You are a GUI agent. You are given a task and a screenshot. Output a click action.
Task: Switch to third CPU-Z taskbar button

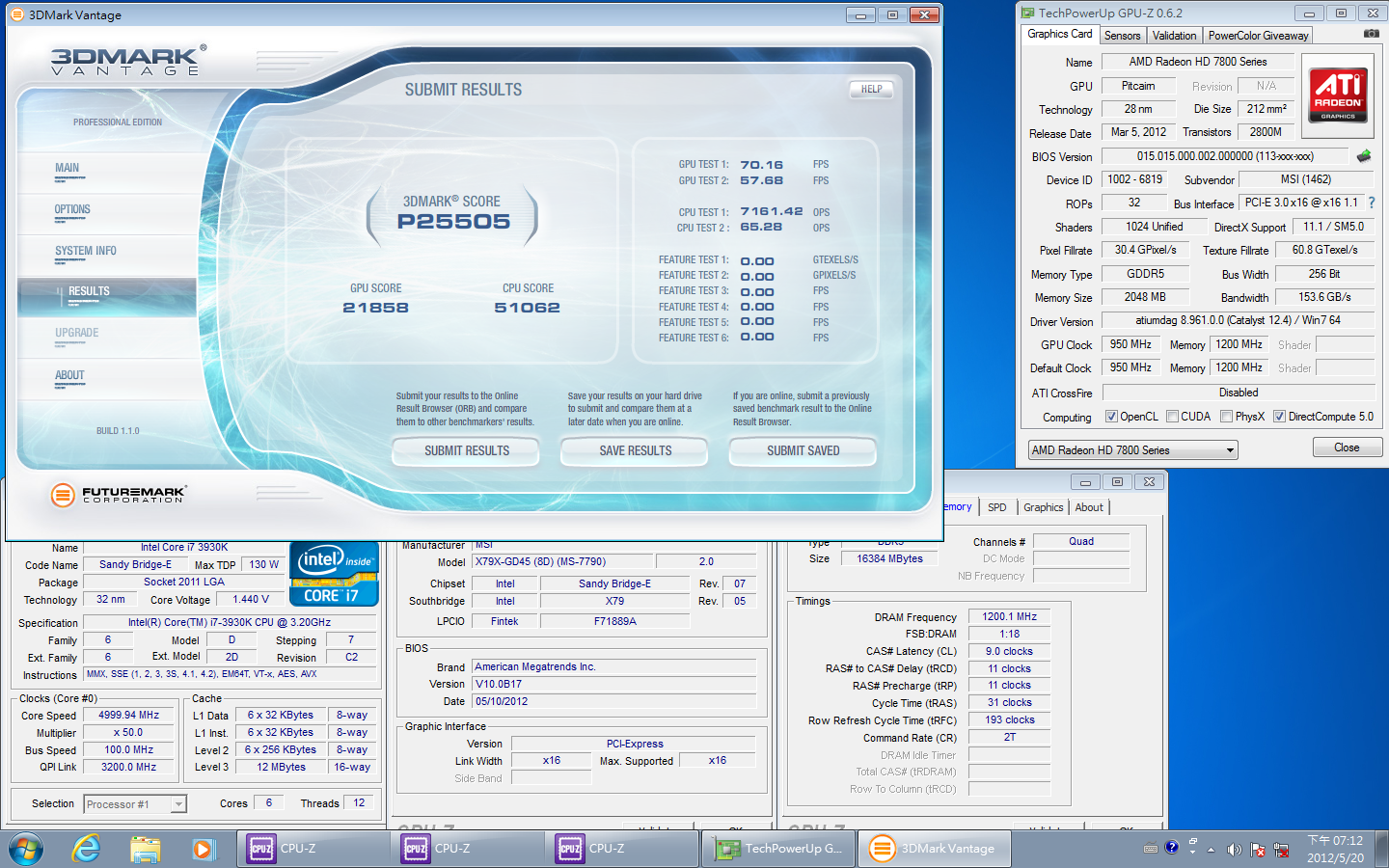[622, 849]
